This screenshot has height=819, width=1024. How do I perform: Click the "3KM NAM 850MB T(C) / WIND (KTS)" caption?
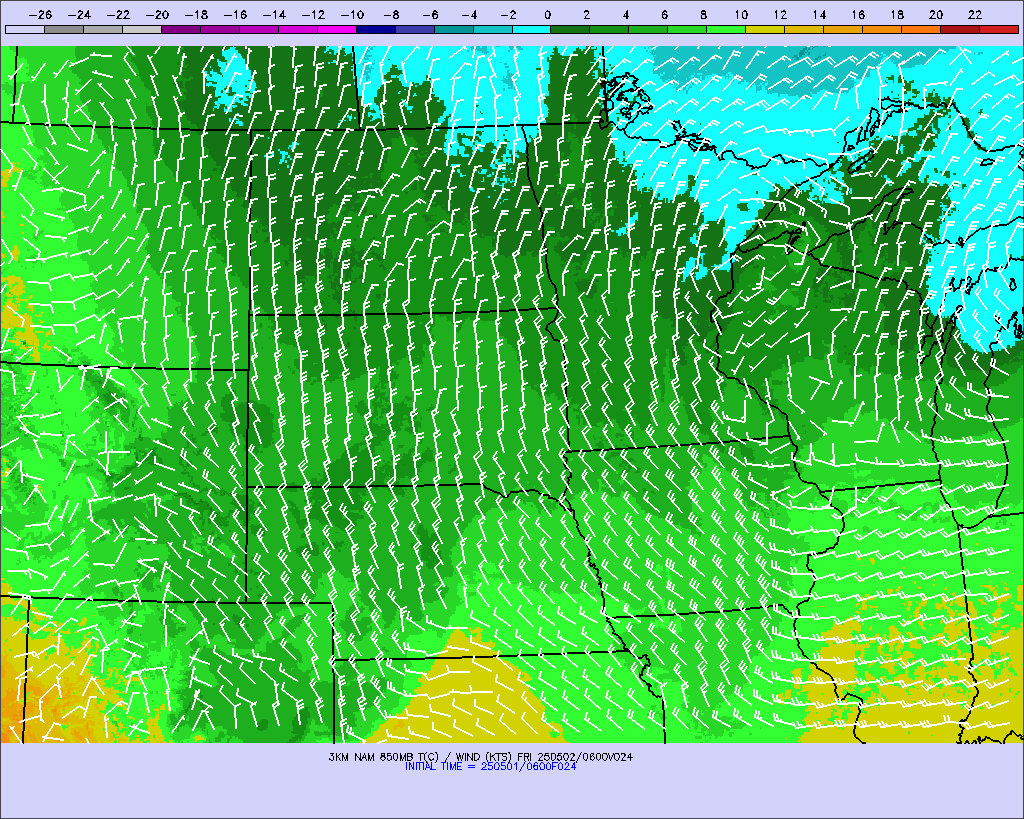pyautogui.click(x=421, y=757)
